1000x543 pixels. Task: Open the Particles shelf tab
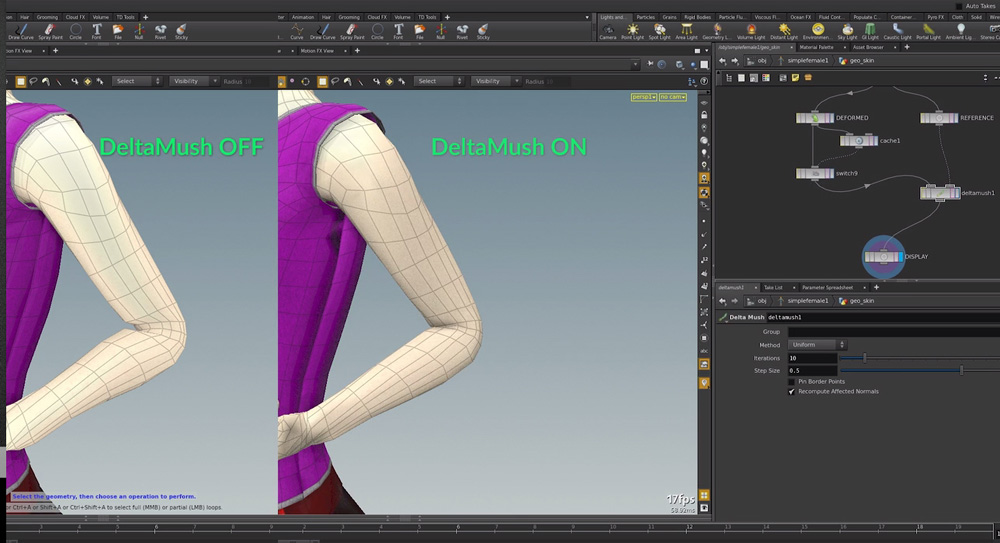(x=645, y=17)
